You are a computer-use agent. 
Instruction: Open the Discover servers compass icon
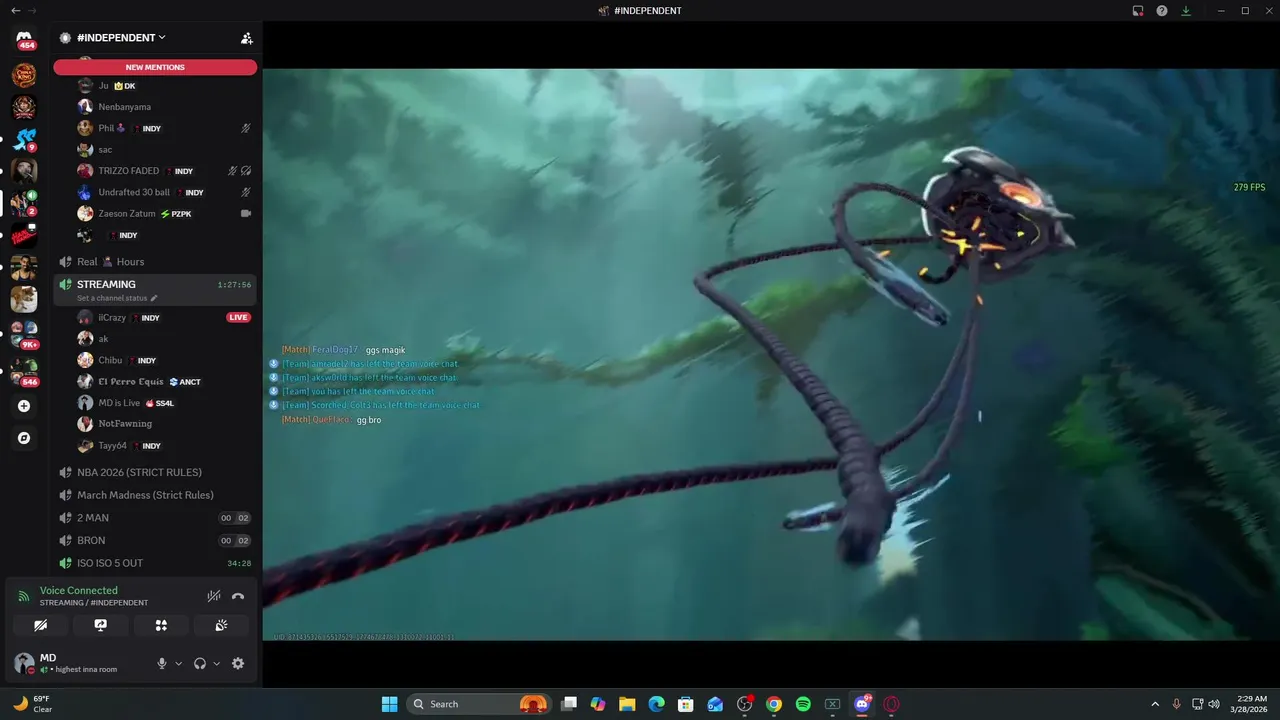coord(24,438)
